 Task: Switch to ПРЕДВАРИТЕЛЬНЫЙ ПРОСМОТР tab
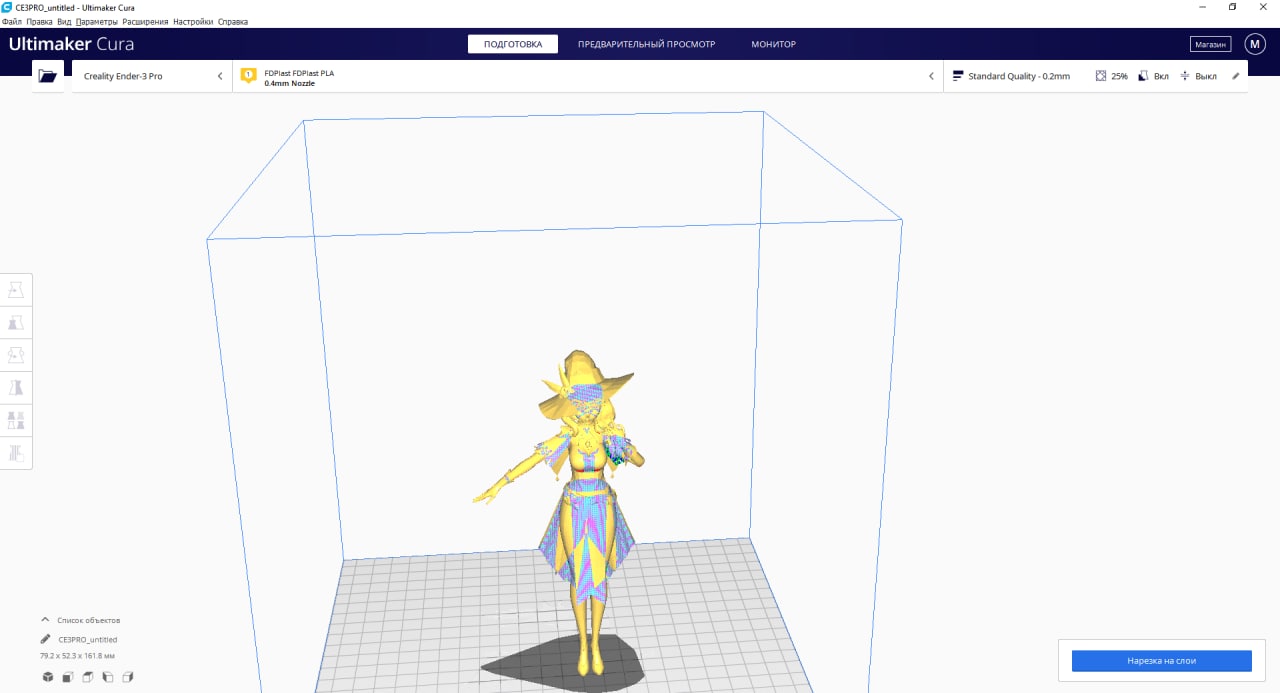point(647,44)
